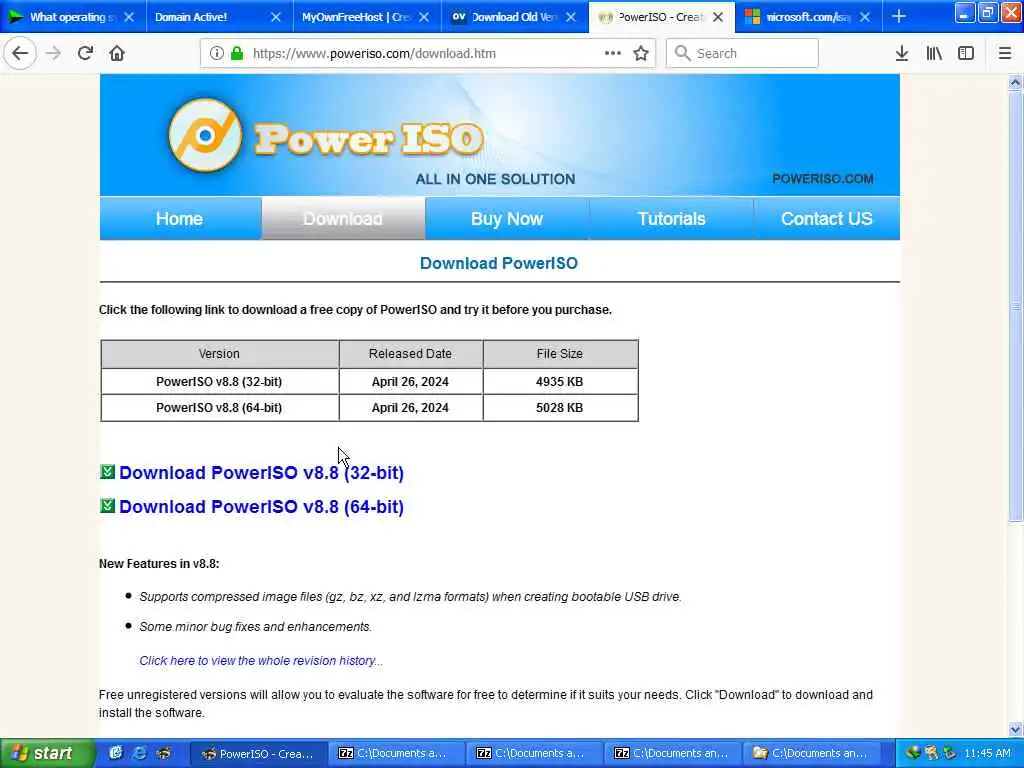Click the PowerISO disc logo
Screen dimensions: 1024x768
[x=205, y=135]
